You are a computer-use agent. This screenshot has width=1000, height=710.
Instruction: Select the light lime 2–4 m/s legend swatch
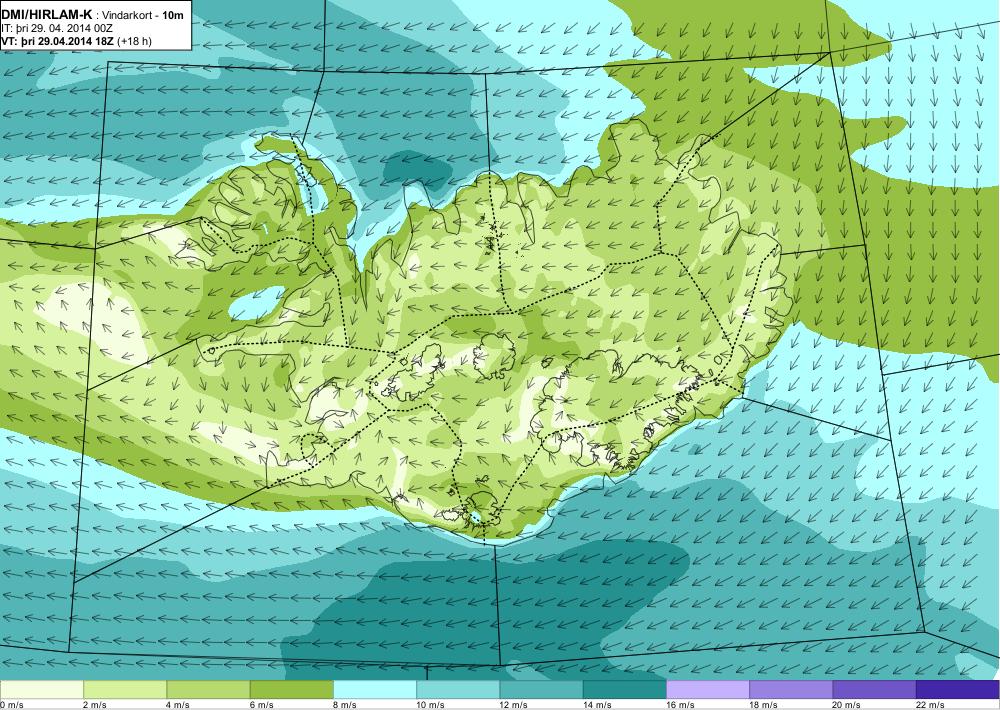pos(125,690)
